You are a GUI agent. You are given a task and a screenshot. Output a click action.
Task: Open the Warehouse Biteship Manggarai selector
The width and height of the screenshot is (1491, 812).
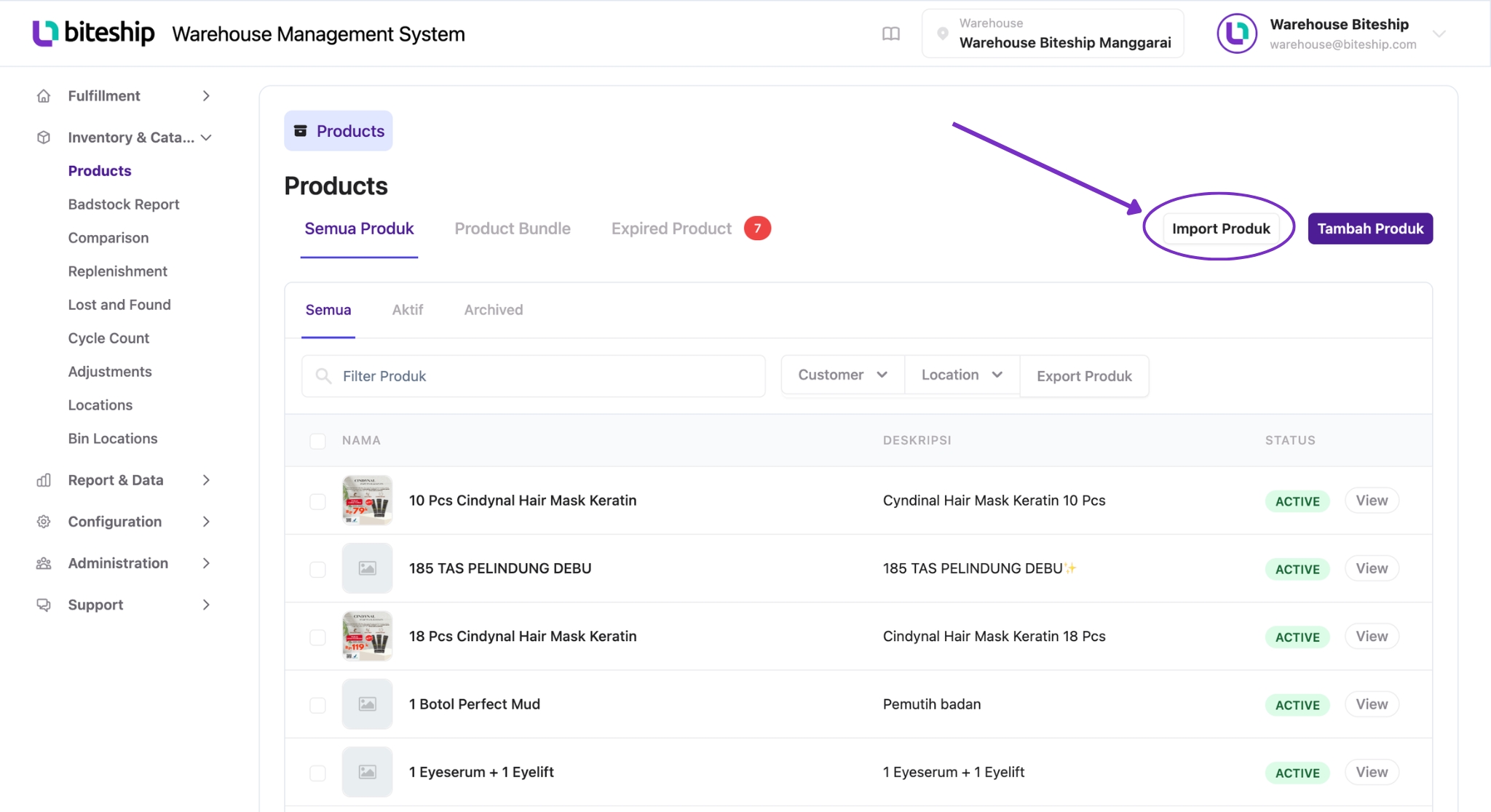coord(1053,33)
